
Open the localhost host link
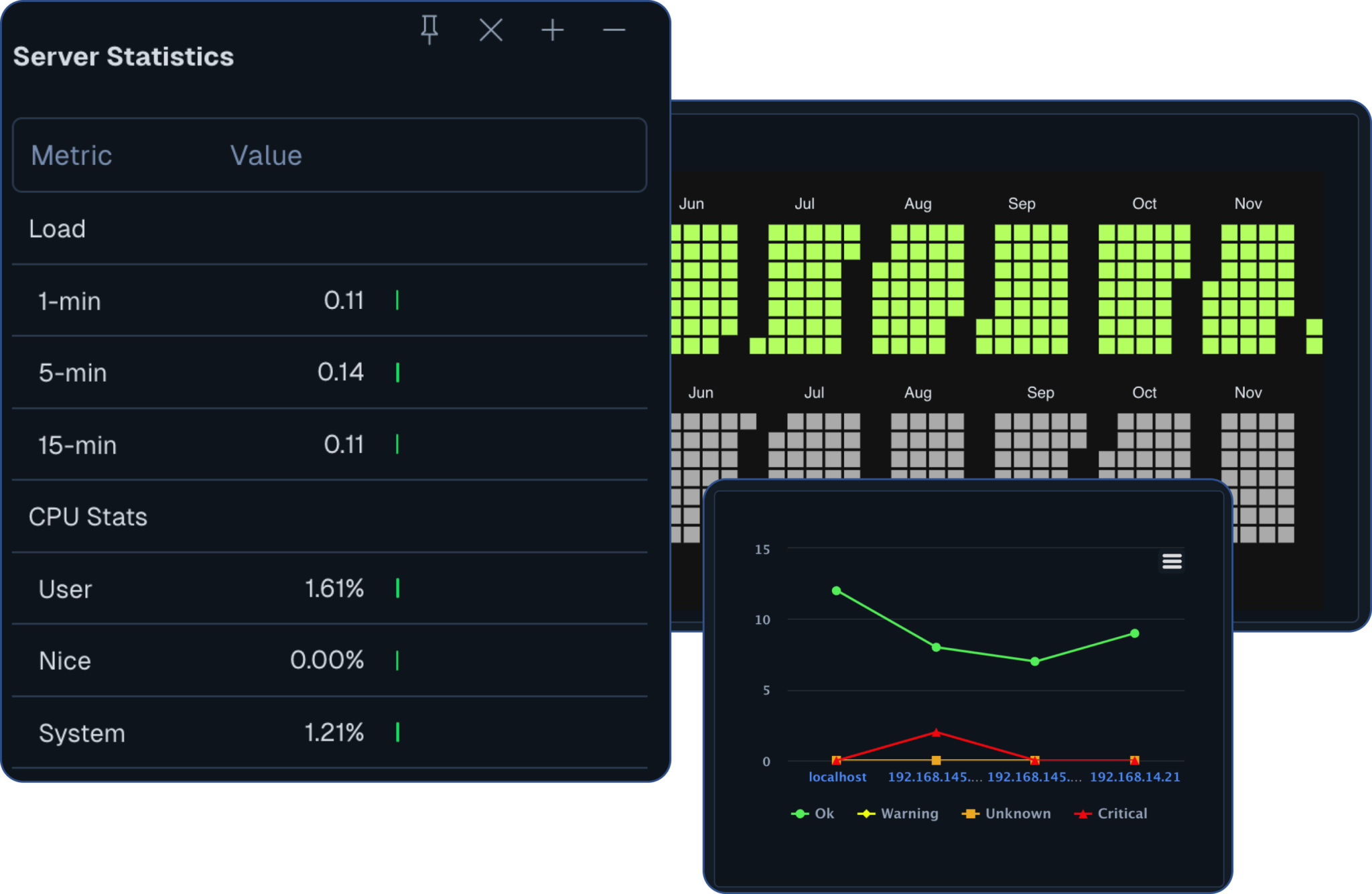pyautogui.click(x=837, y=777)
